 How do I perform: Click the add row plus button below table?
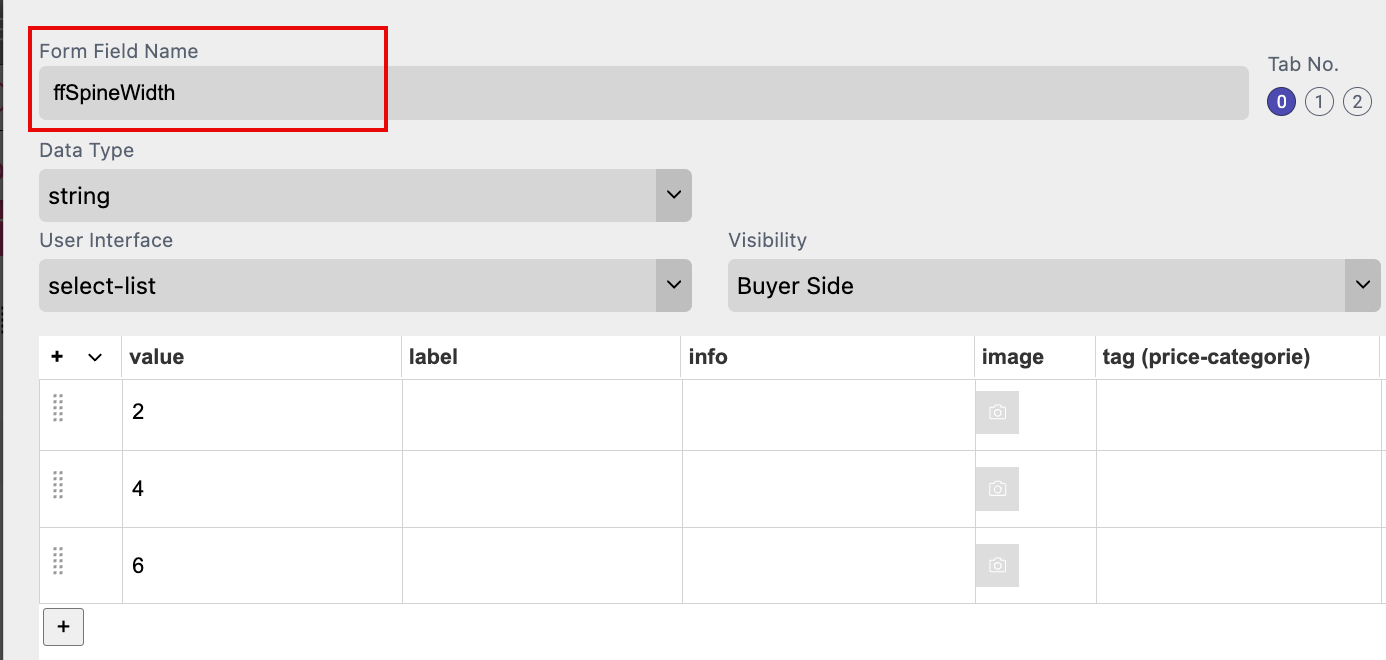63,627
